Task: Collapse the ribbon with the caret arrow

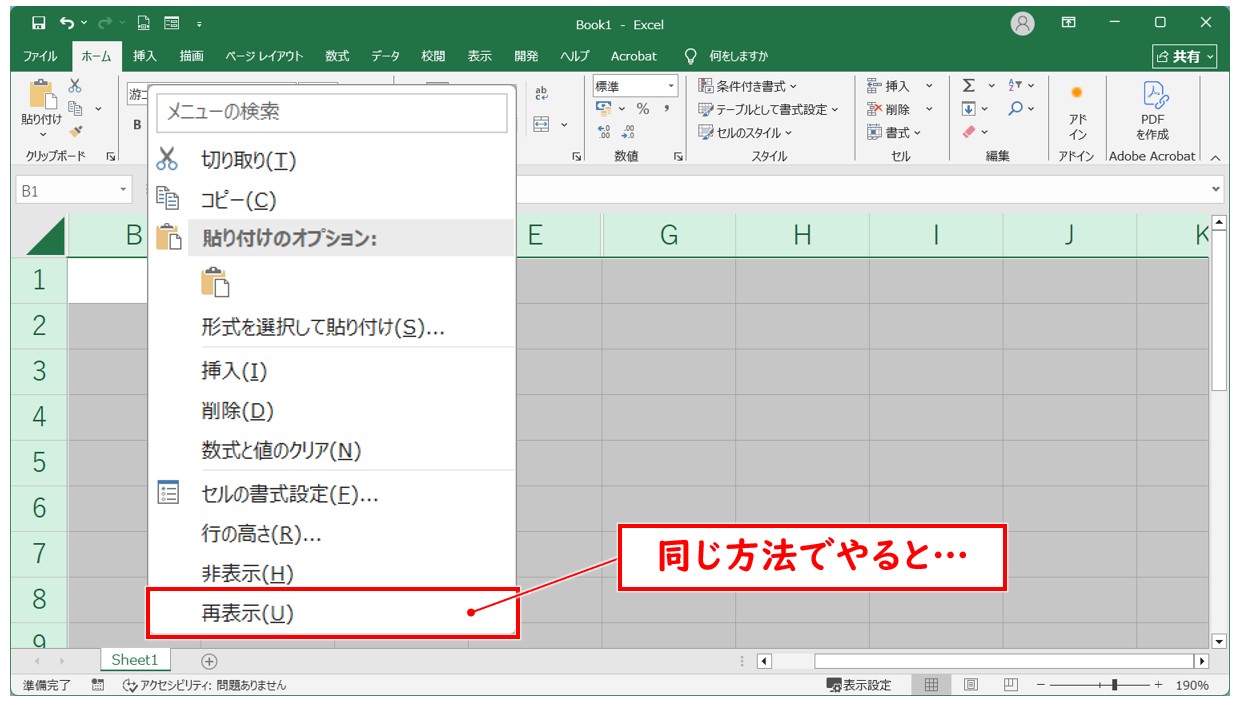Action: [x=1215, y=157]
